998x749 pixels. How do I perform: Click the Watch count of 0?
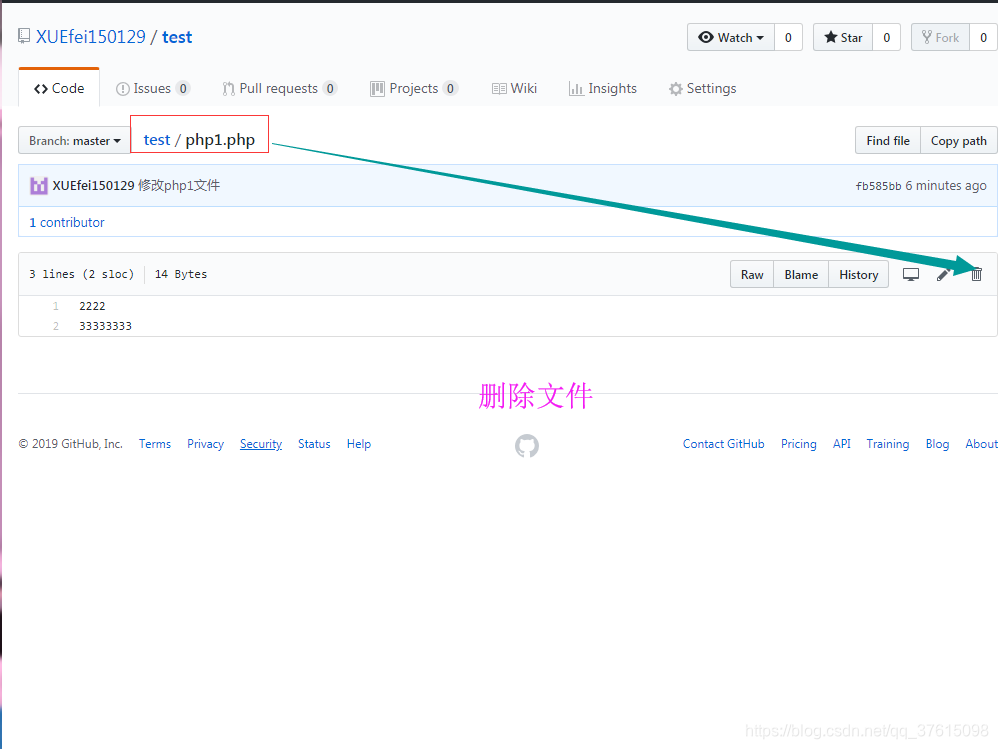point(788,38)
